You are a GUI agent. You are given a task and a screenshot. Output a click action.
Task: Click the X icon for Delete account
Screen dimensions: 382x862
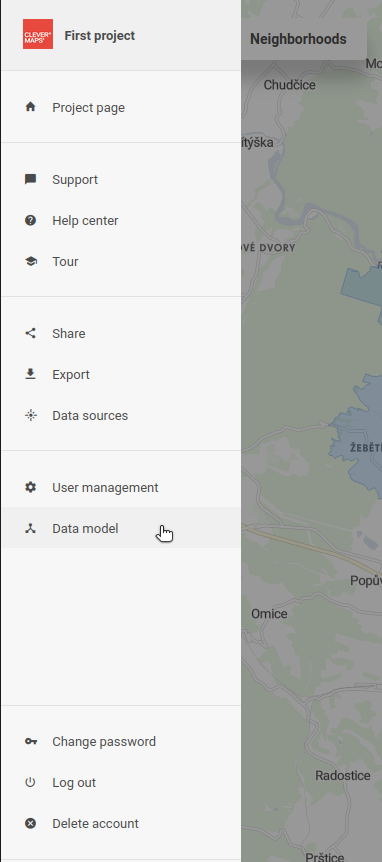point(30,823)
